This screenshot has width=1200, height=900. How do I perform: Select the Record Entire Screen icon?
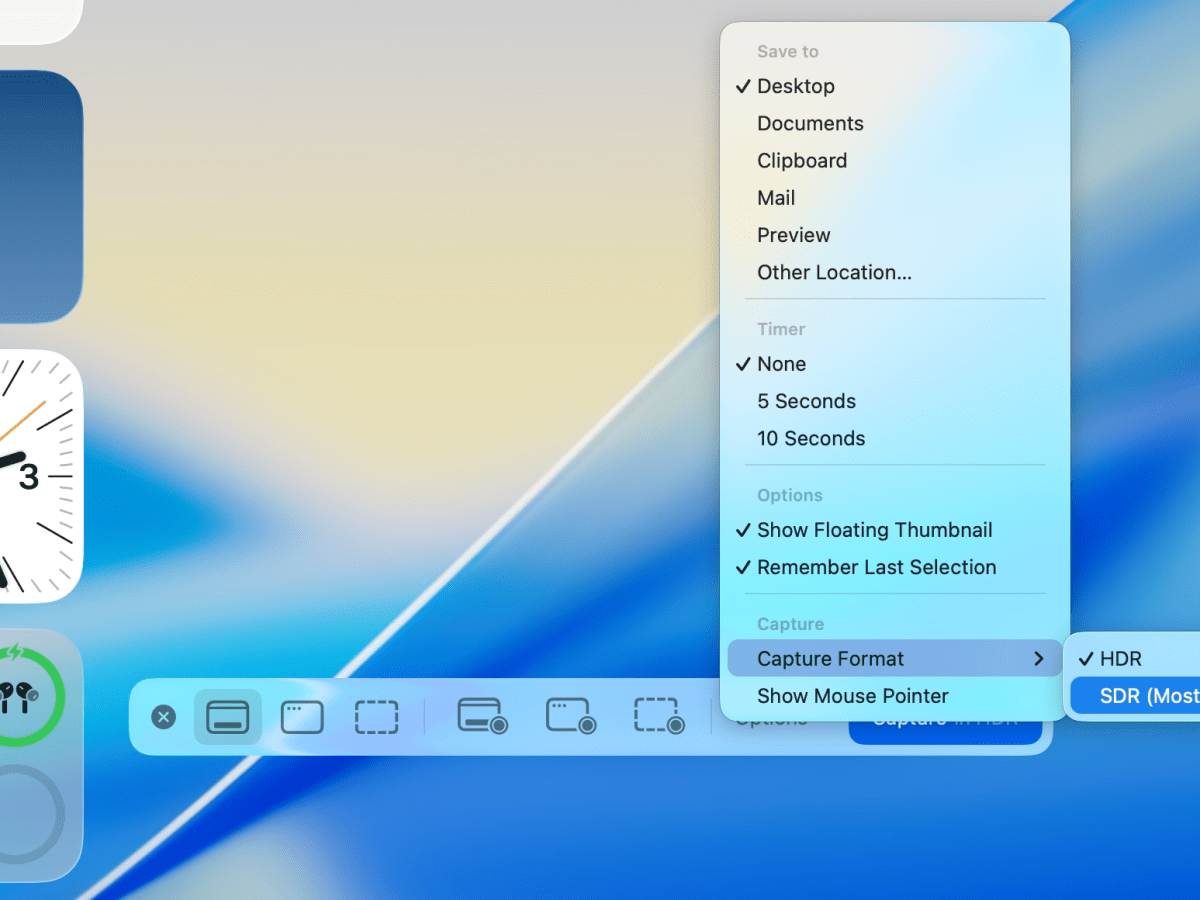coord(482,717)
